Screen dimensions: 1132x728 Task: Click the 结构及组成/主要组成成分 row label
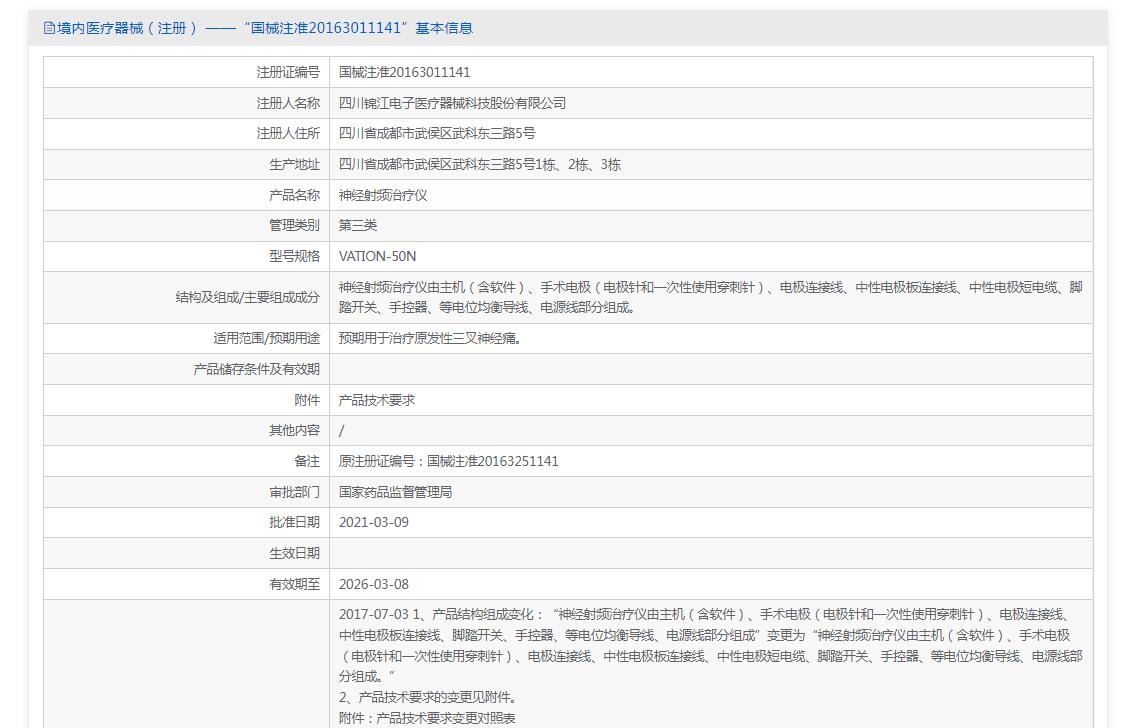[247, 297]
